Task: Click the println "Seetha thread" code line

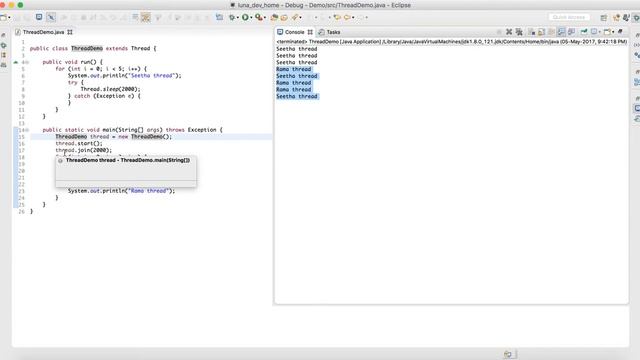Action: point(124,76)
